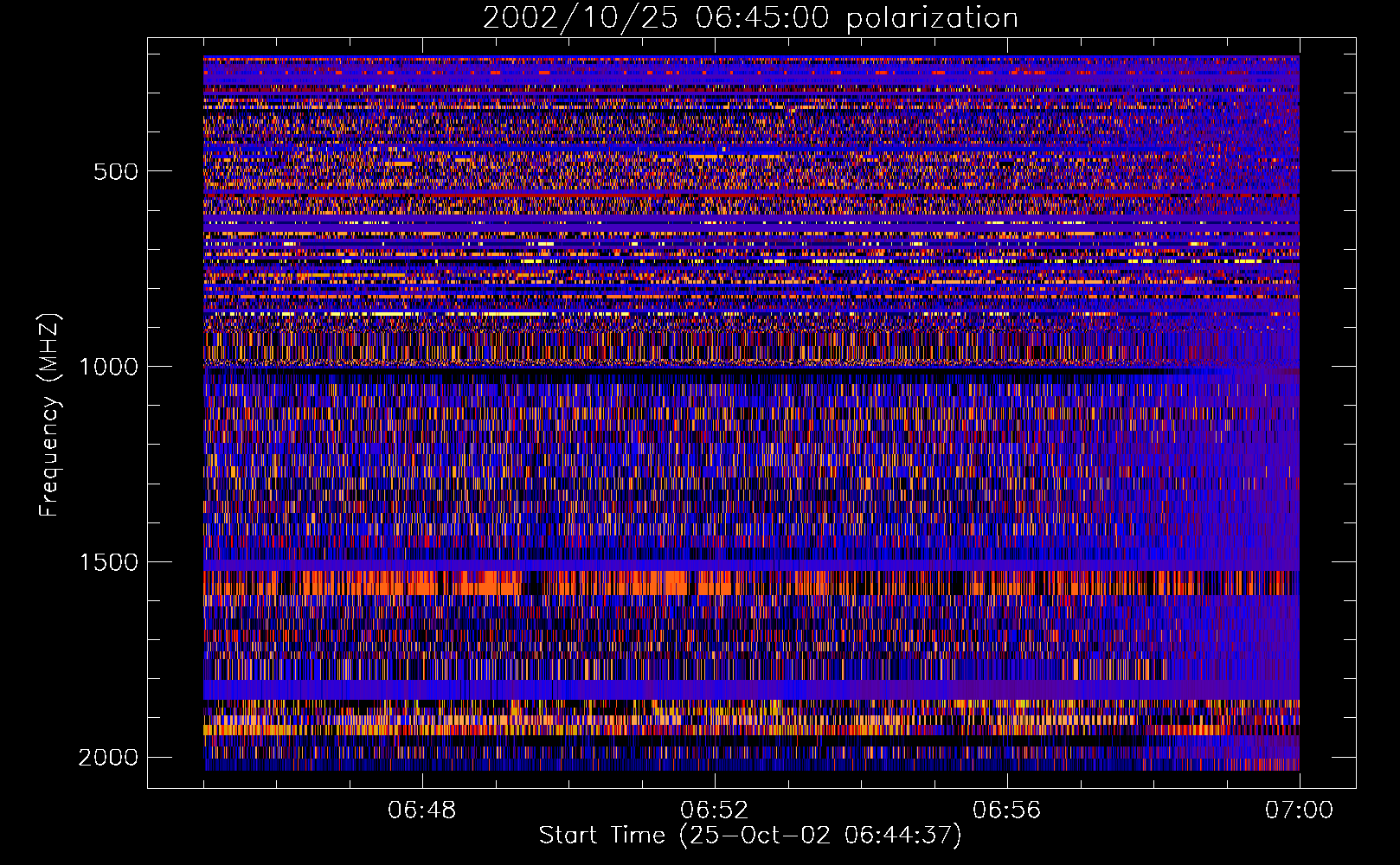Click the 1000 frequency tick label
The height and width of the screenshot is (865, 1400).
coord(108,367)
